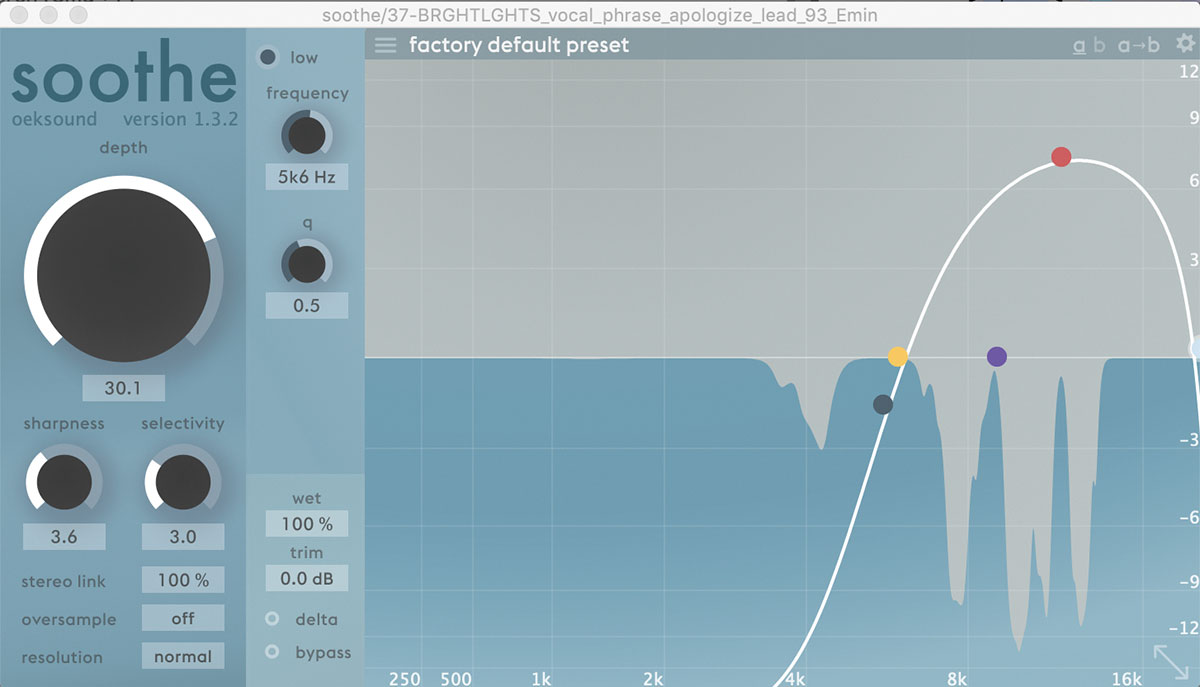Enable the bypass radio button
The width and height of the screenshot is (1200, 687).
[272, 653]
